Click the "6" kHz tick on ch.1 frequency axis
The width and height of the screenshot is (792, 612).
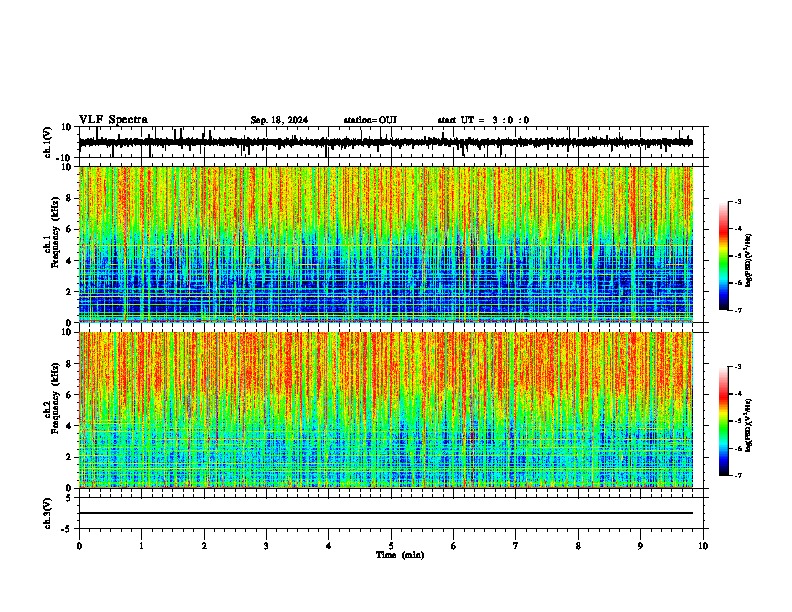pyautogui.click(x=69, y=229)
